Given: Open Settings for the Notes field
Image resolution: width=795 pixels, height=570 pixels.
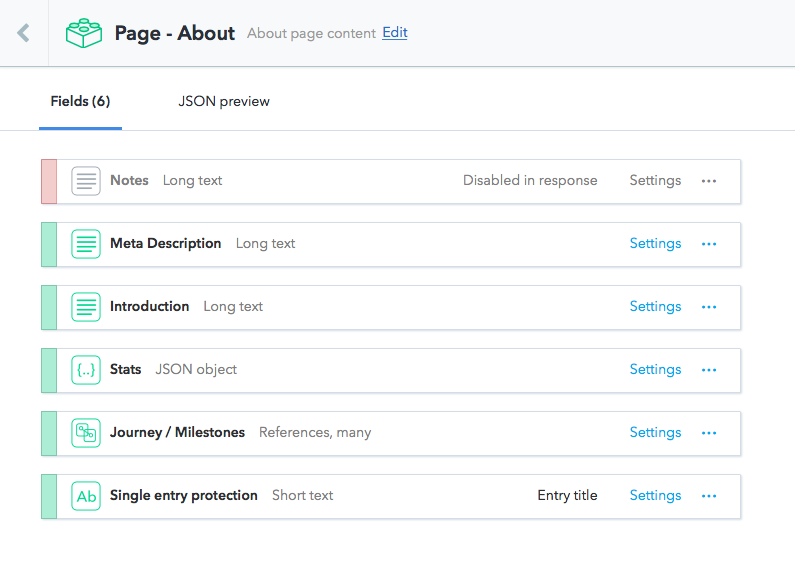Looking at the screenshot, I should pyautogui.click(x=655, y=181).
